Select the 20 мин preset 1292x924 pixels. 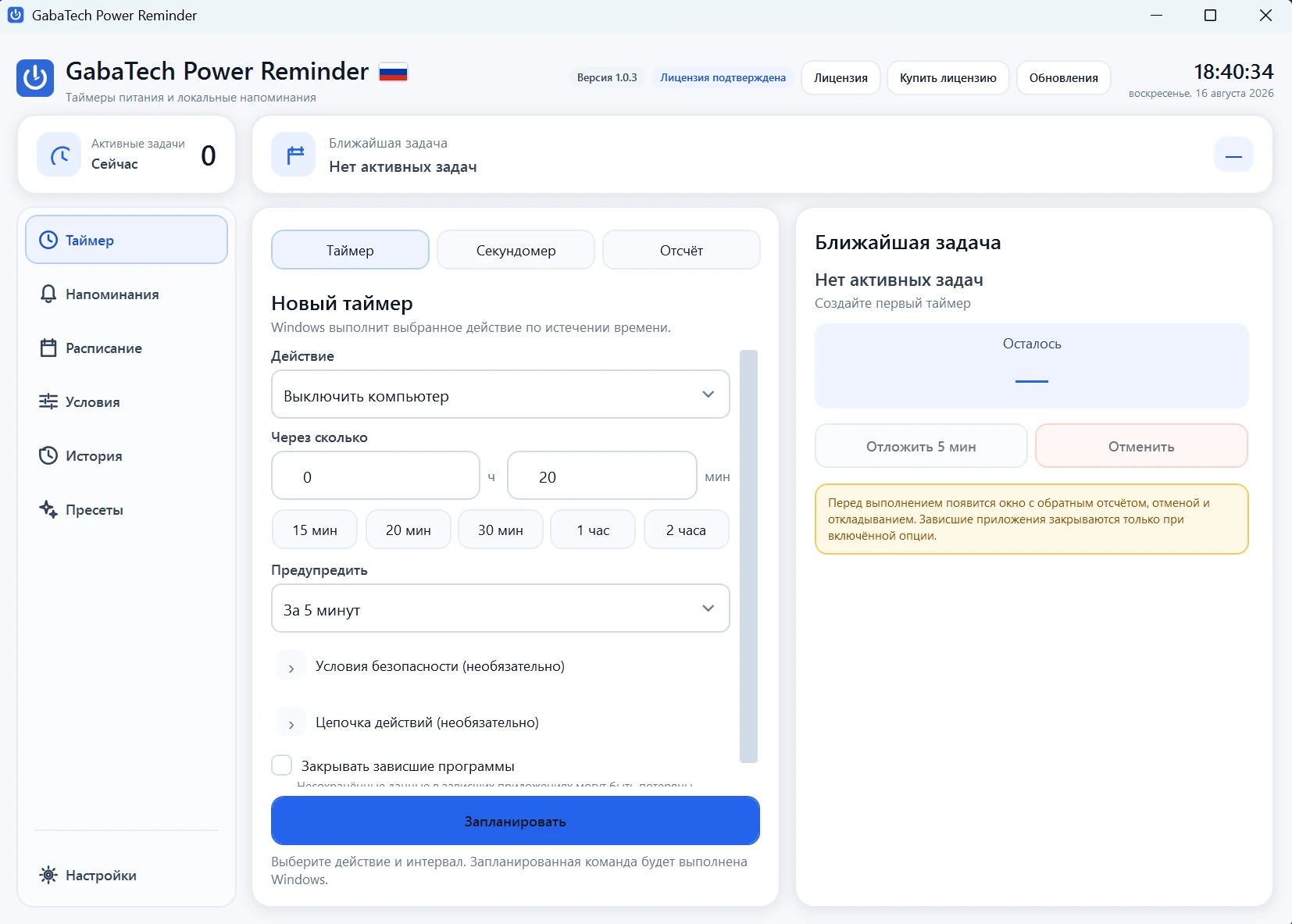[x=409, y=530]
